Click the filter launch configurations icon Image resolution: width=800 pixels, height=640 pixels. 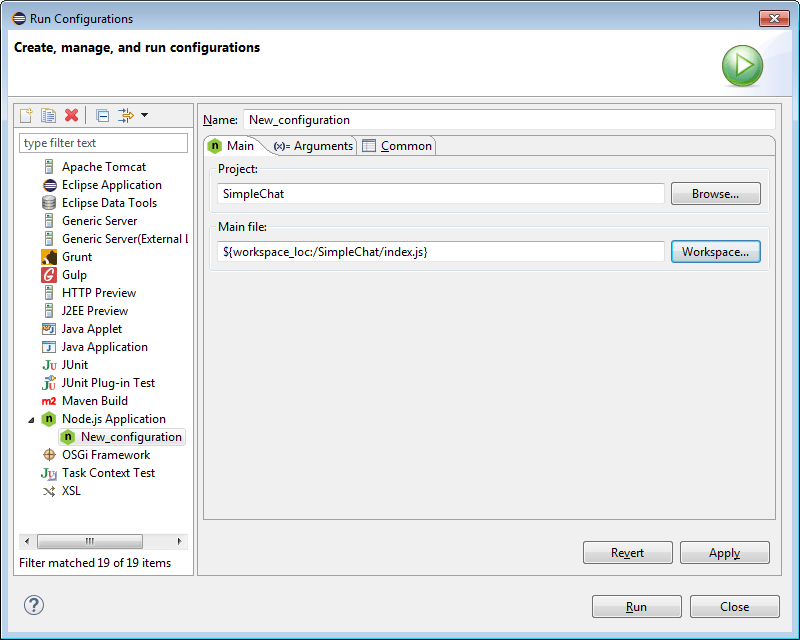(x=126, y=115)
